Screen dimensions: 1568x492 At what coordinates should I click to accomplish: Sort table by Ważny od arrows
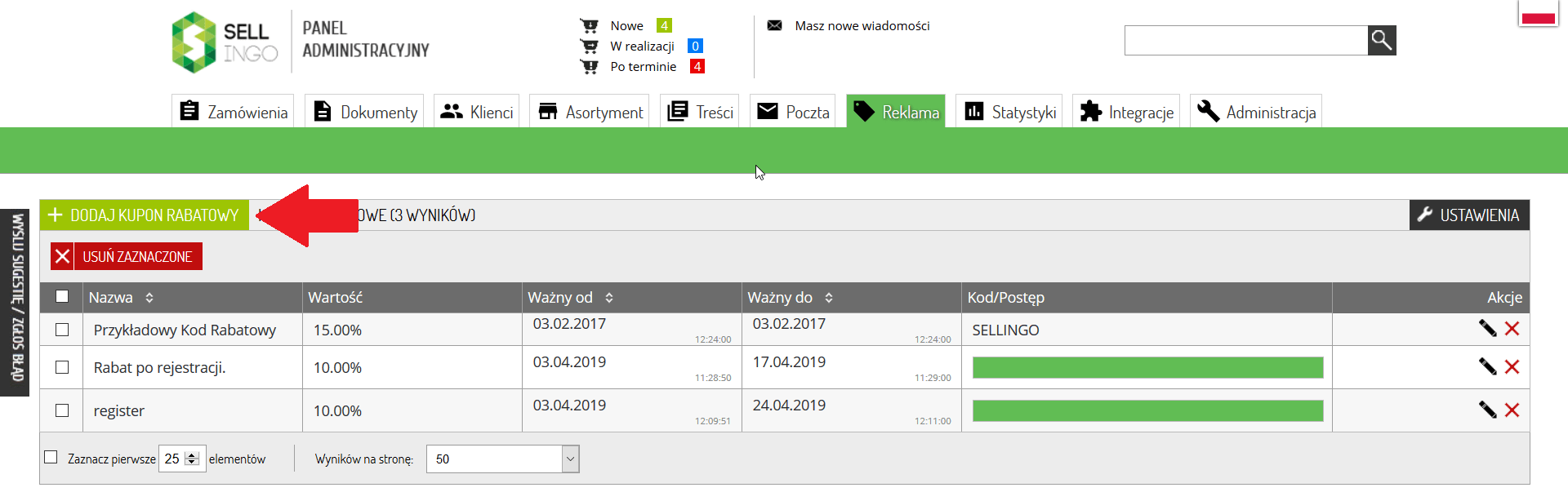[609, 298]
